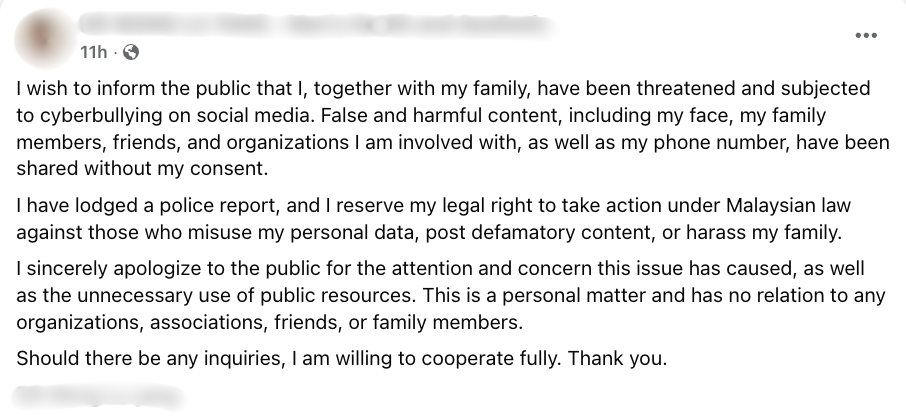Open the three-dot post options menu
This screenshot has width=906, height=416.
point(866,36)
